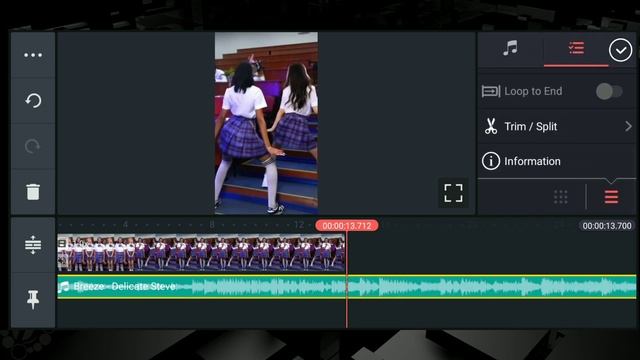This screenshot has width=640, height=360.
Task: Click the timeline ruler at mark 8
Action: 211,224
